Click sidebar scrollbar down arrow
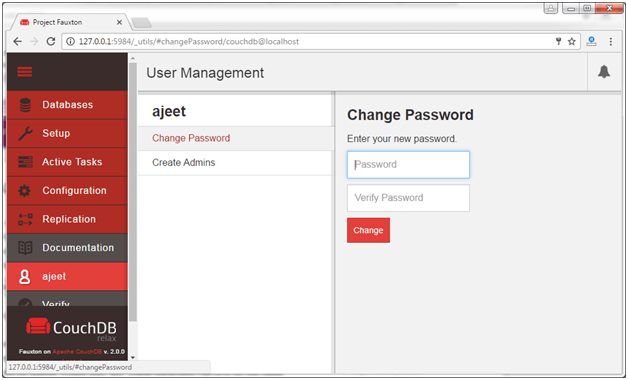 [x=133, y=358]
